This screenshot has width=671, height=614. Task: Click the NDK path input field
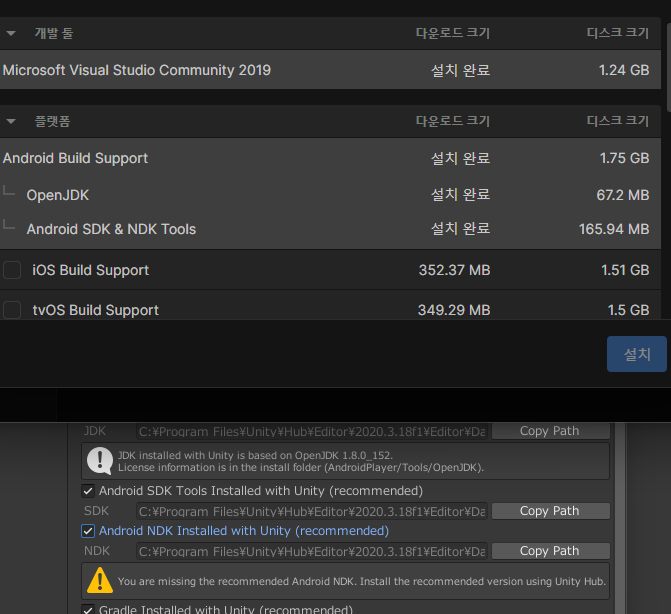pyautogui.click(x=312, y=552)
